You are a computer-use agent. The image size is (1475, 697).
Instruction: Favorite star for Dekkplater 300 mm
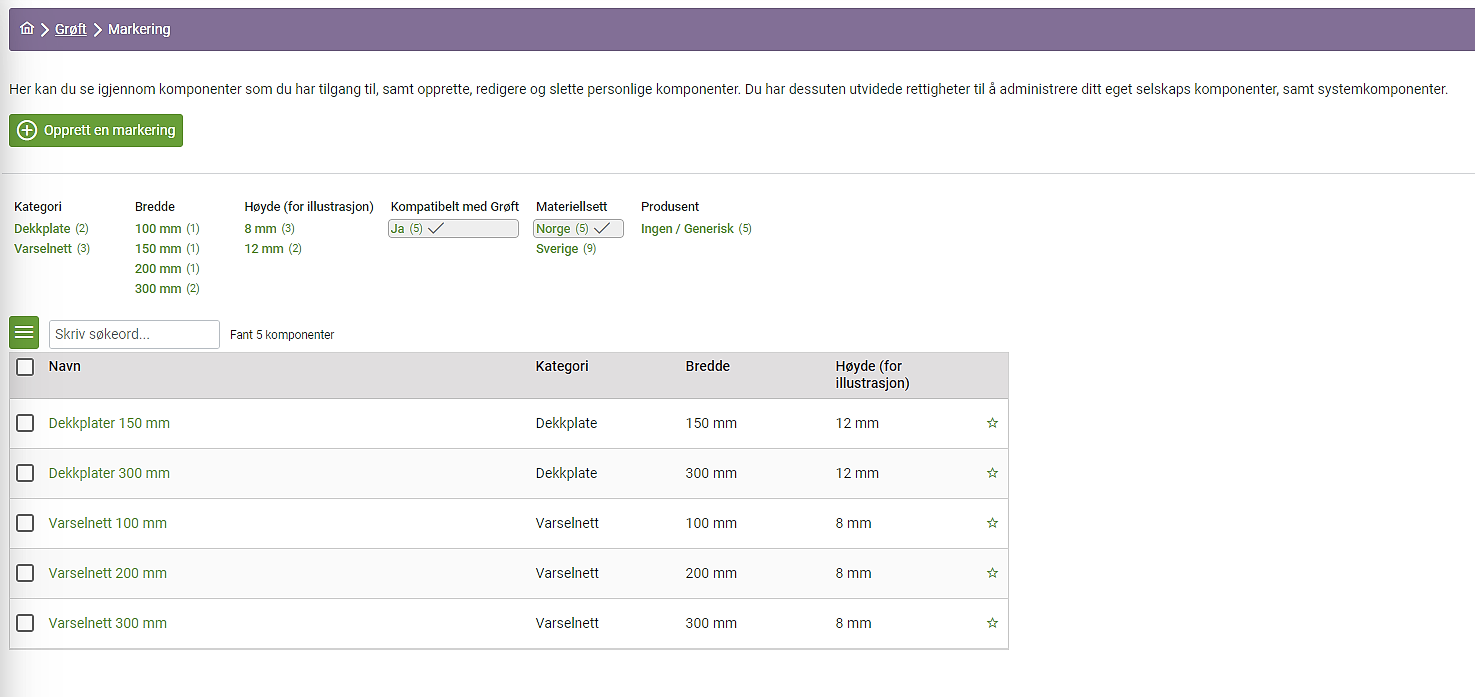(x=992, y=473)
